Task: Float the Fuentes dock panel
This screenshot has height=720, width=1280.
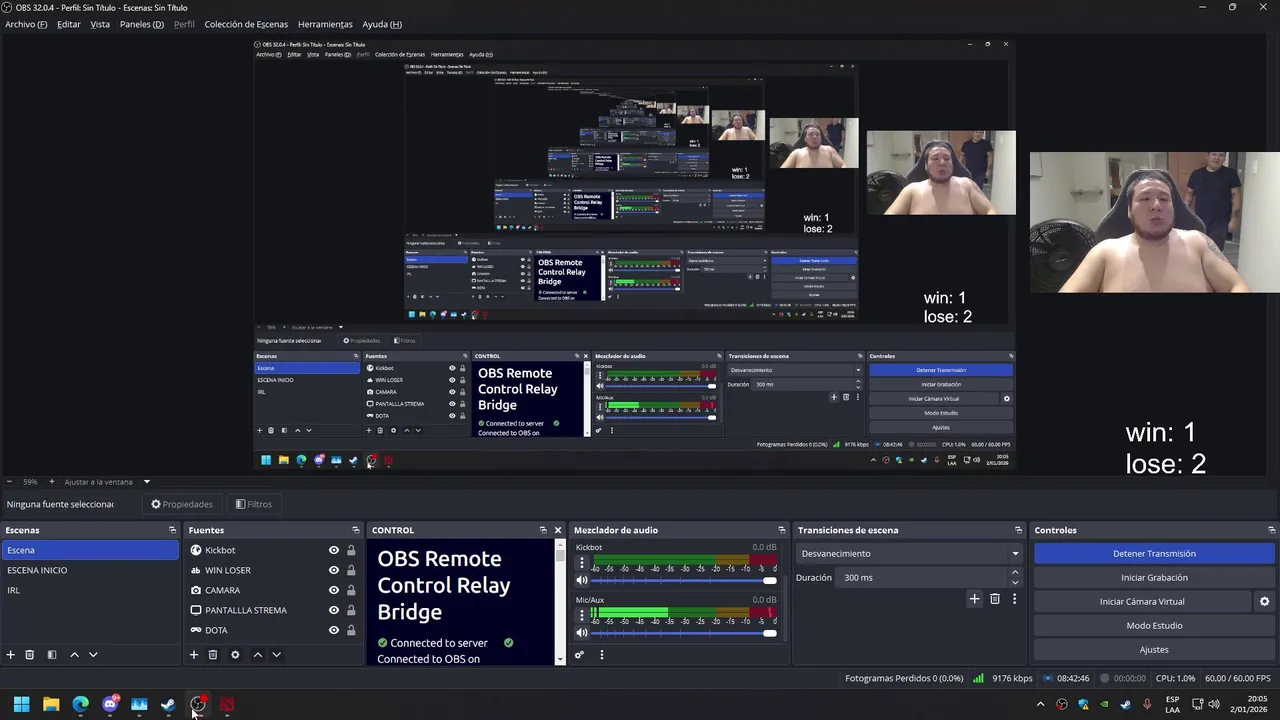Action: 355,530
